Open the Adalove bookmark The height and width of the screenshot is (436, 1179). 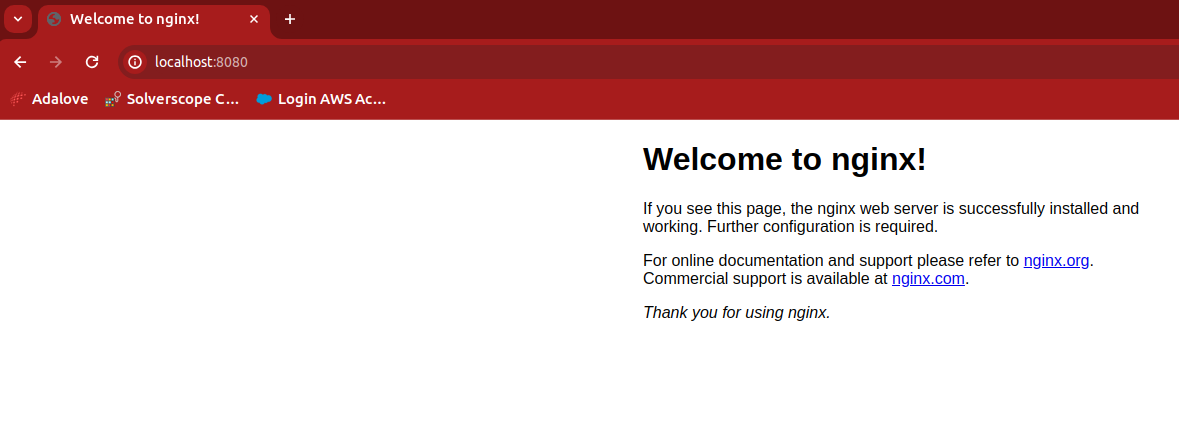pyautogui.click(x=50, y=99)
